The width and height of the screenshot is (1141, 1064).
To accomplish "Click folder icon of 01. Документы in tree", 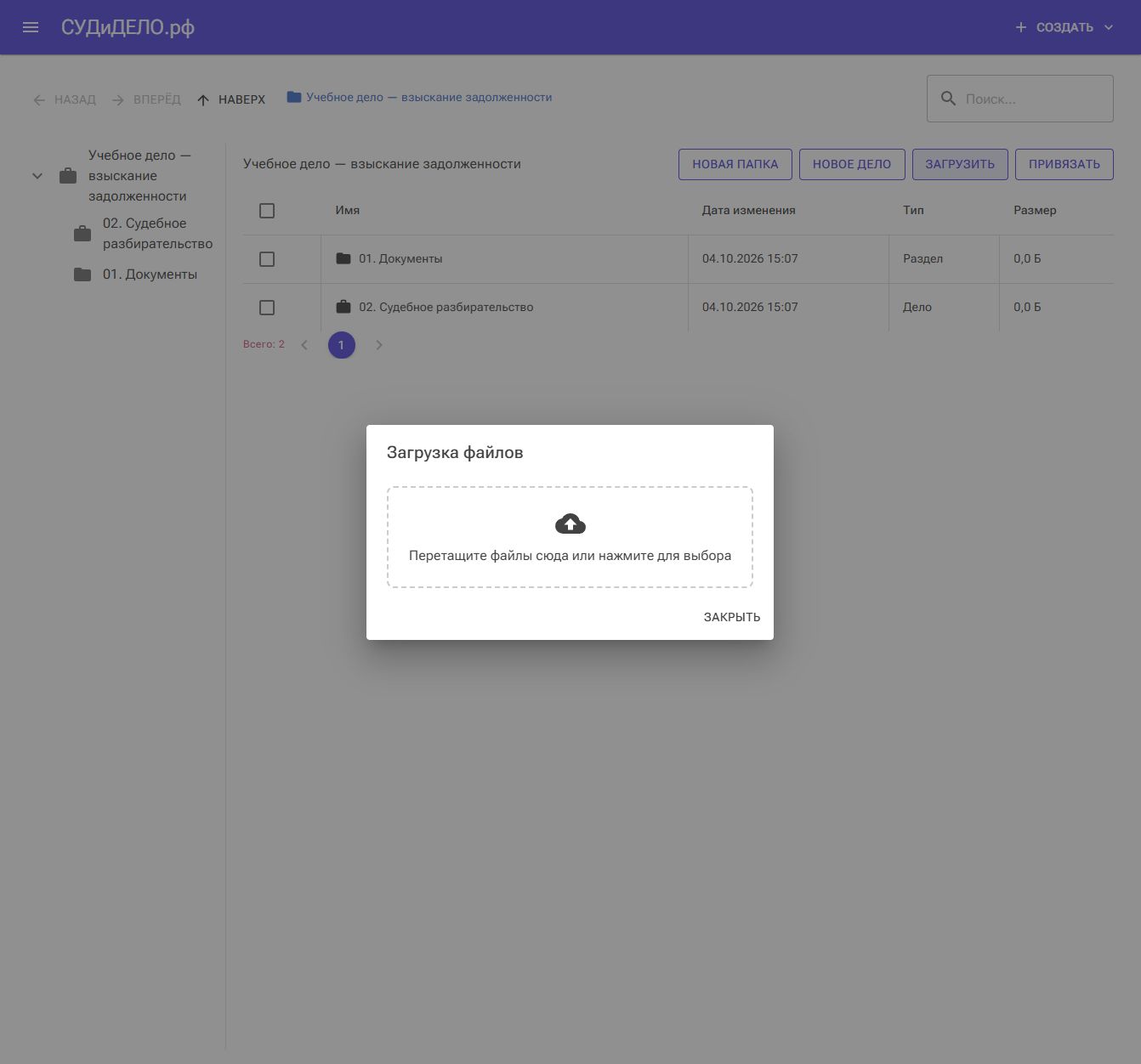I will [82, 274].
